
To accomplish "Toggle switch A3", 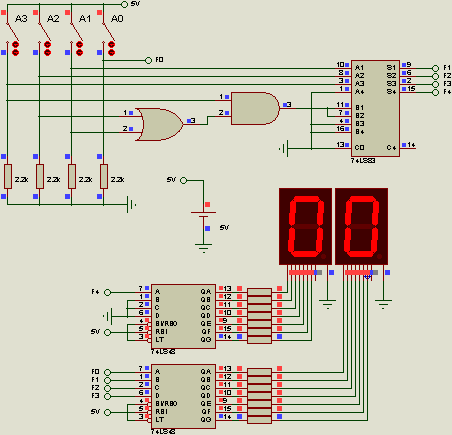I will [12, 33].
